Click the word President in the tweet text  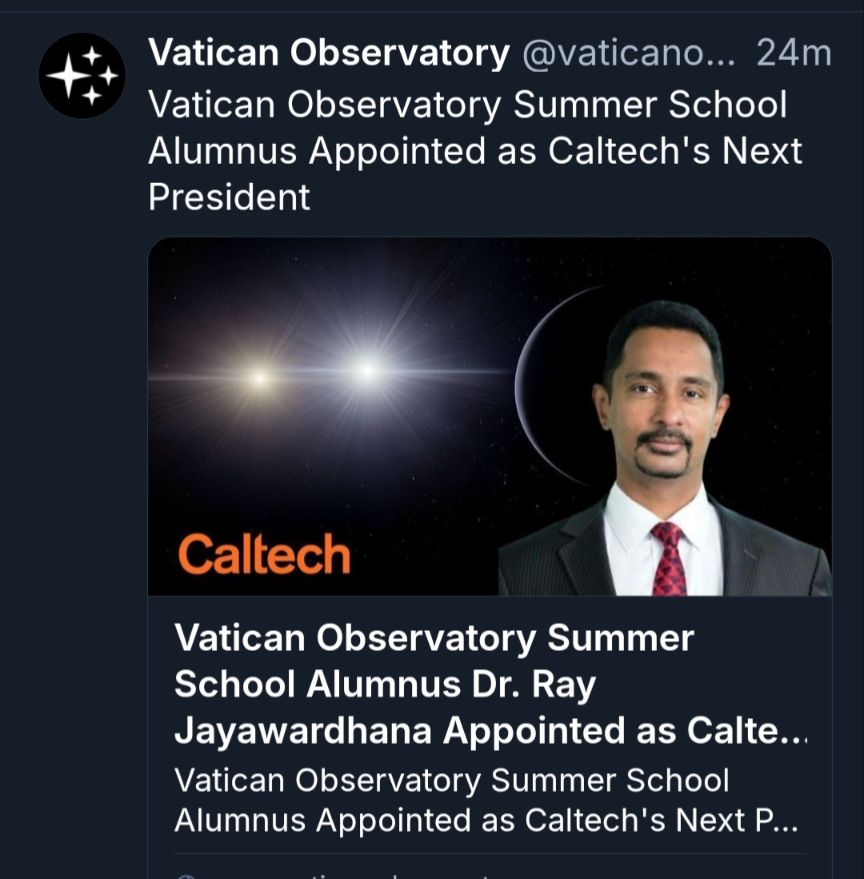coord(229,197)
